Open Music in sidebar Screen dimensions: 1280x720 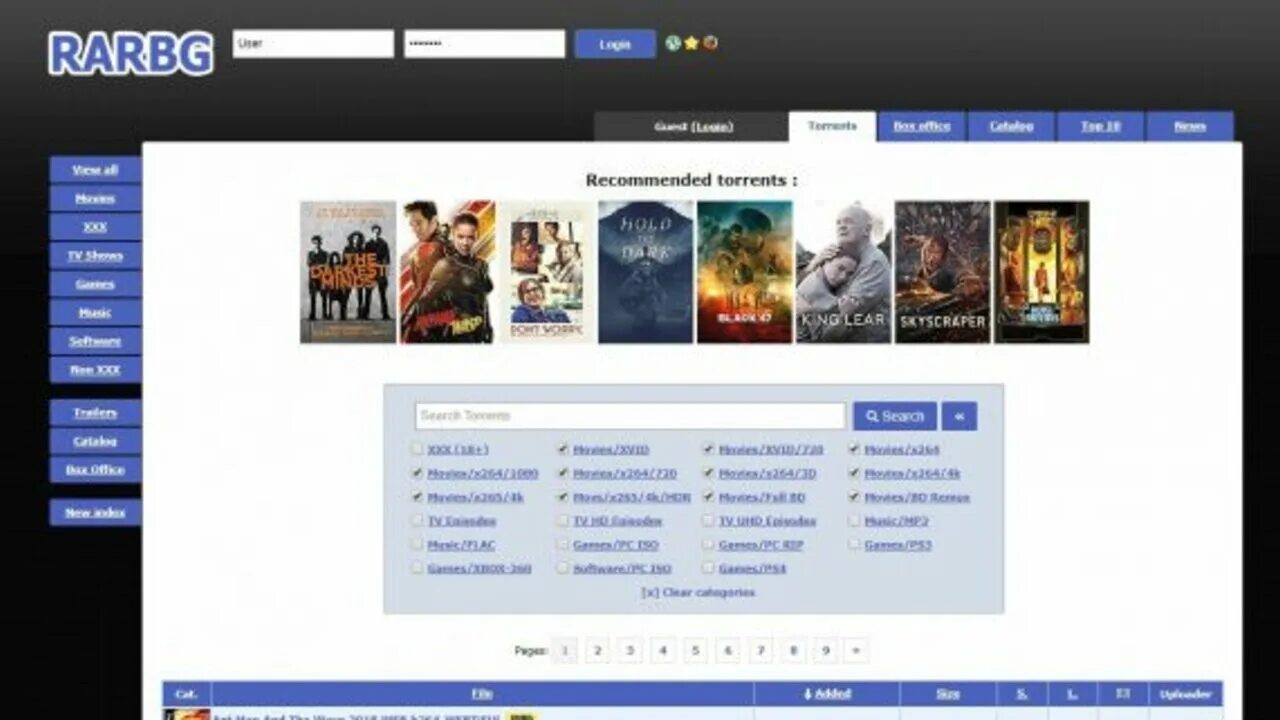click(95, 312)
